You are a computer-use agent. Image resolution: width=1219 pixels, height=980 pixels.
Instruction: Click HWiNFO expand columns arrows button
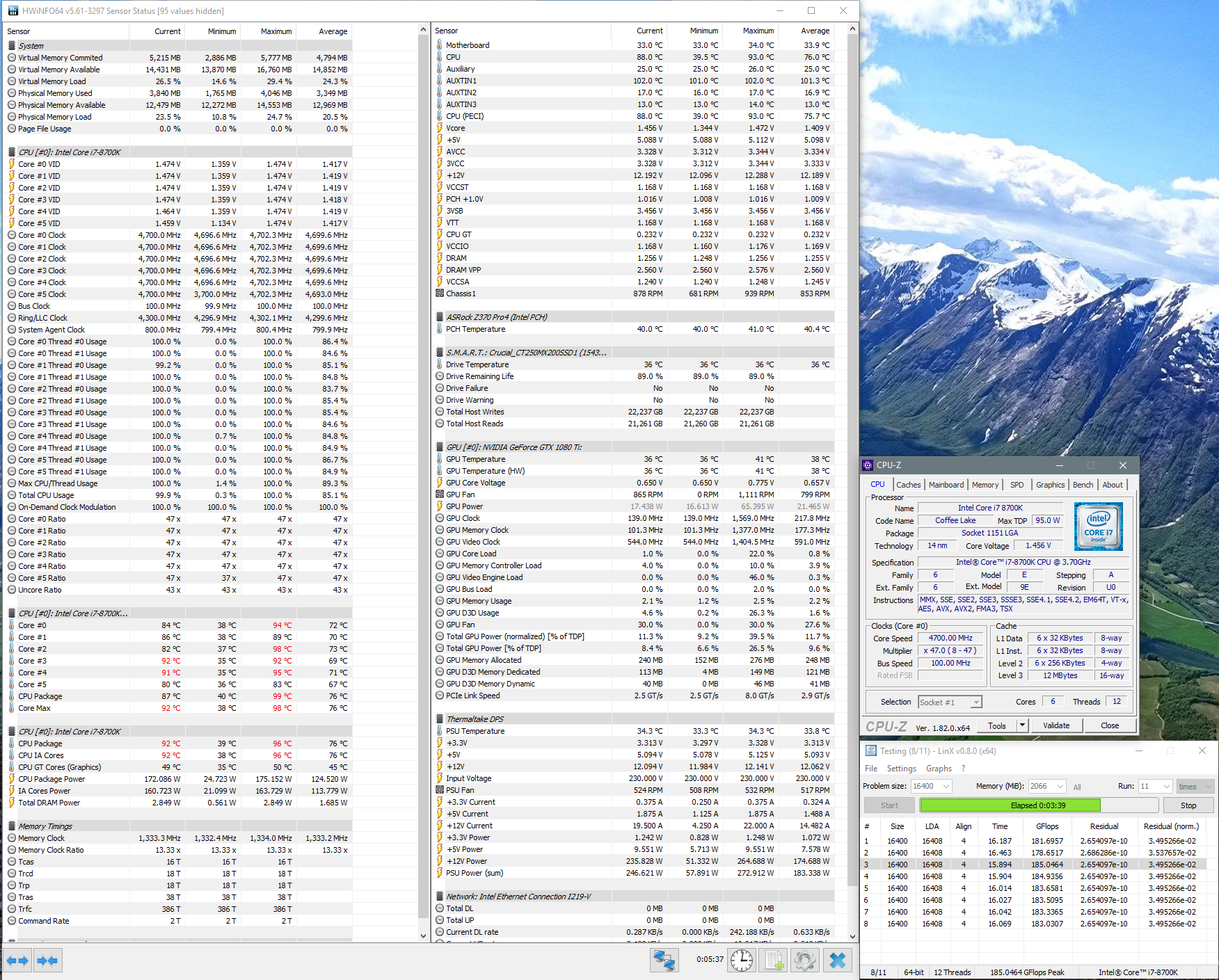point(17,961)
